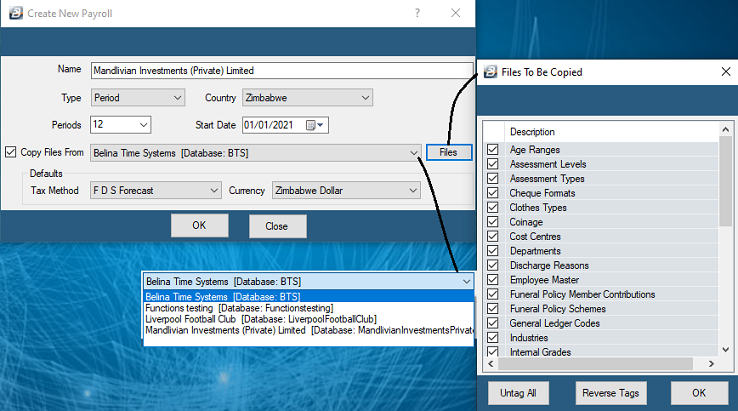The image size is (738, 411).
Task: Untick the Discharge Reasons checkbox
Action: pyautogui.click(x=493, y=265)
